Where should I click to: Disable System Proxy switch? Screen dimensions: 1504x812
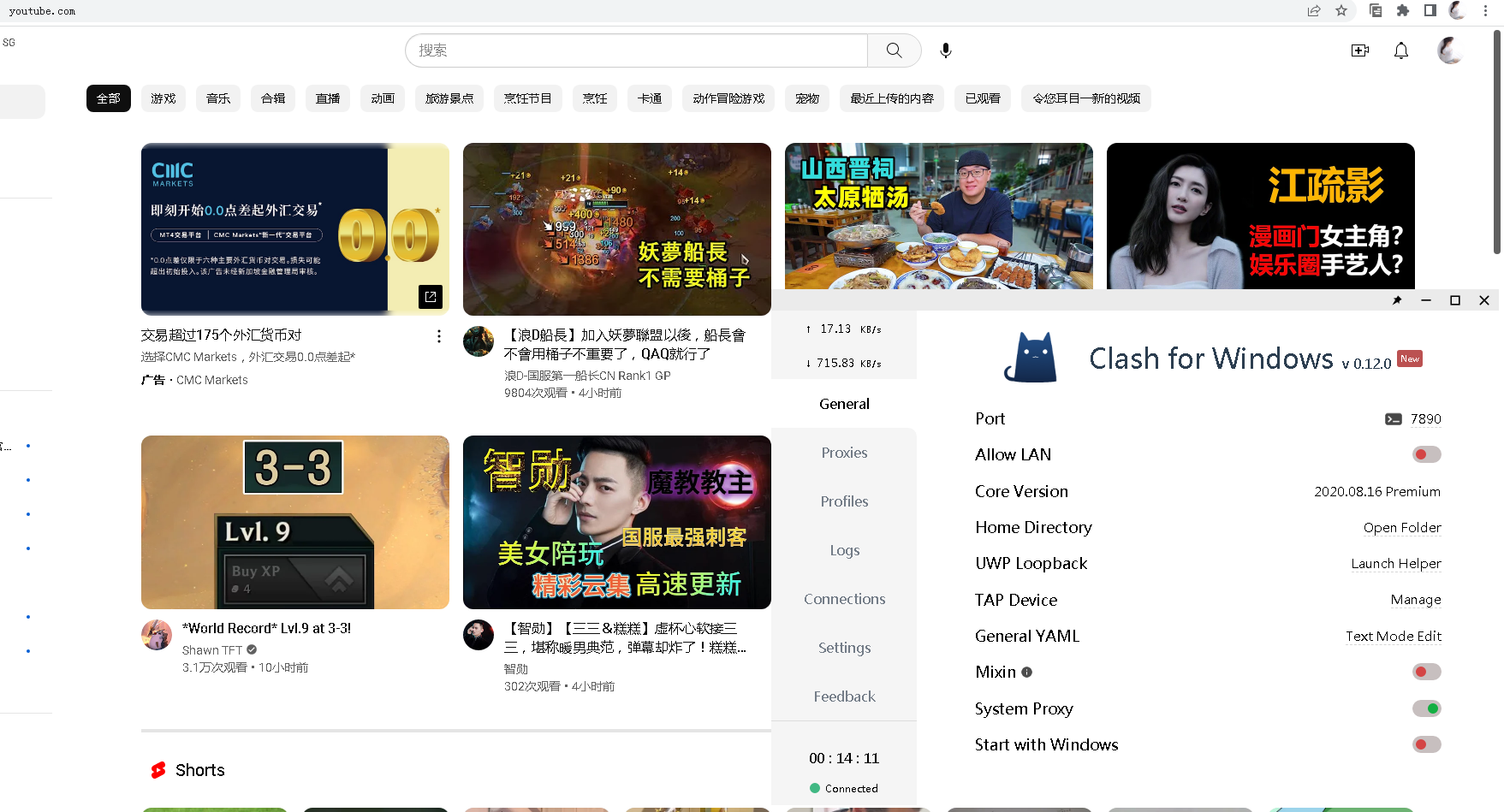[x=1426, y=708]
